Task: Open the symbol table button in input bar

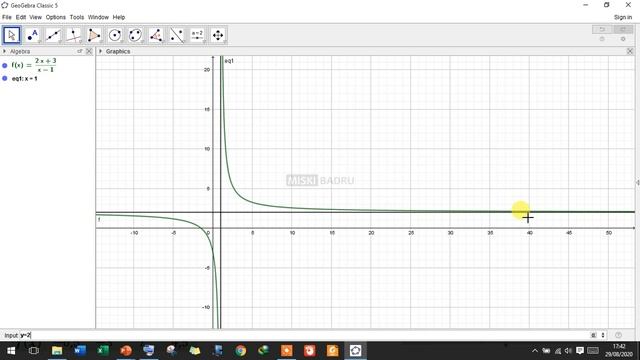Action: tap(593, 335)
